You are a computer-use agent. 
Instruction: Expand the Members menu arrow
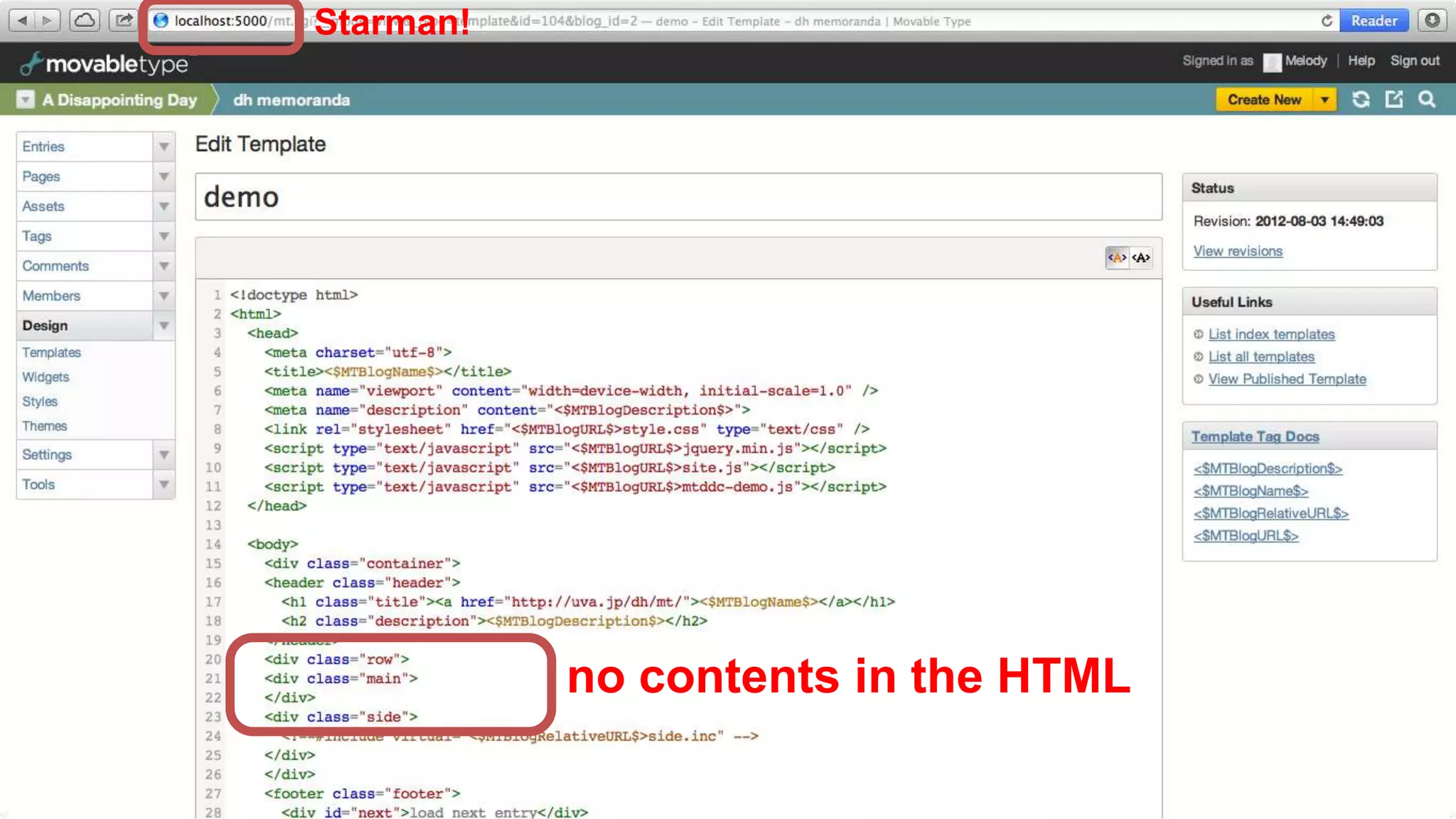[x=164, y=296]
